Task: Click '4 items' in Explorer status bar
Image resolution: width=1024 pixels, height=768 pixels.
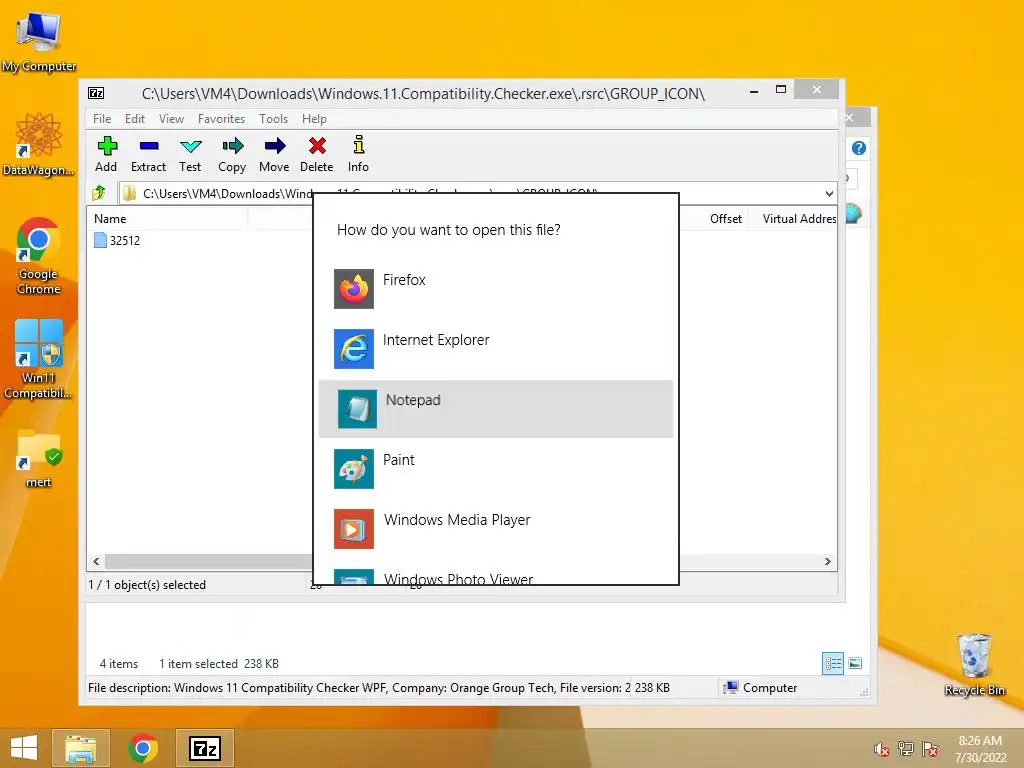Action: (119, 664)
